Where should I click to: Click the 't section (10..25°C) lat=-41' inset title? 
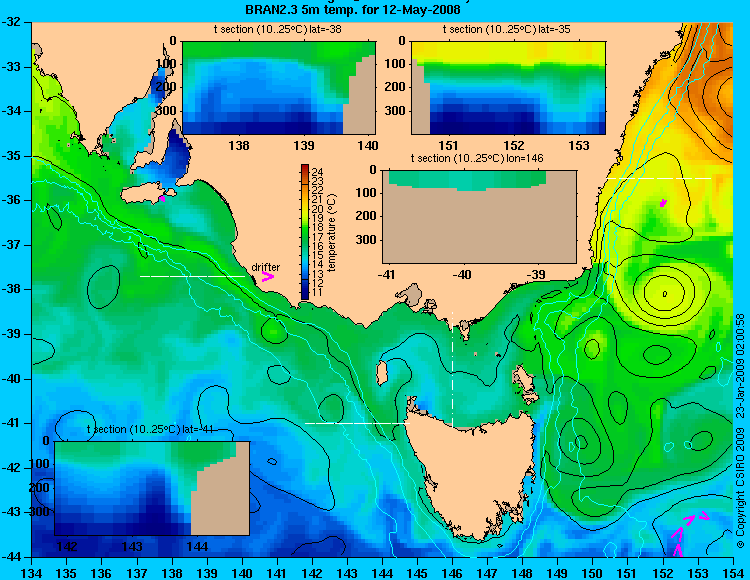(150, 429)
